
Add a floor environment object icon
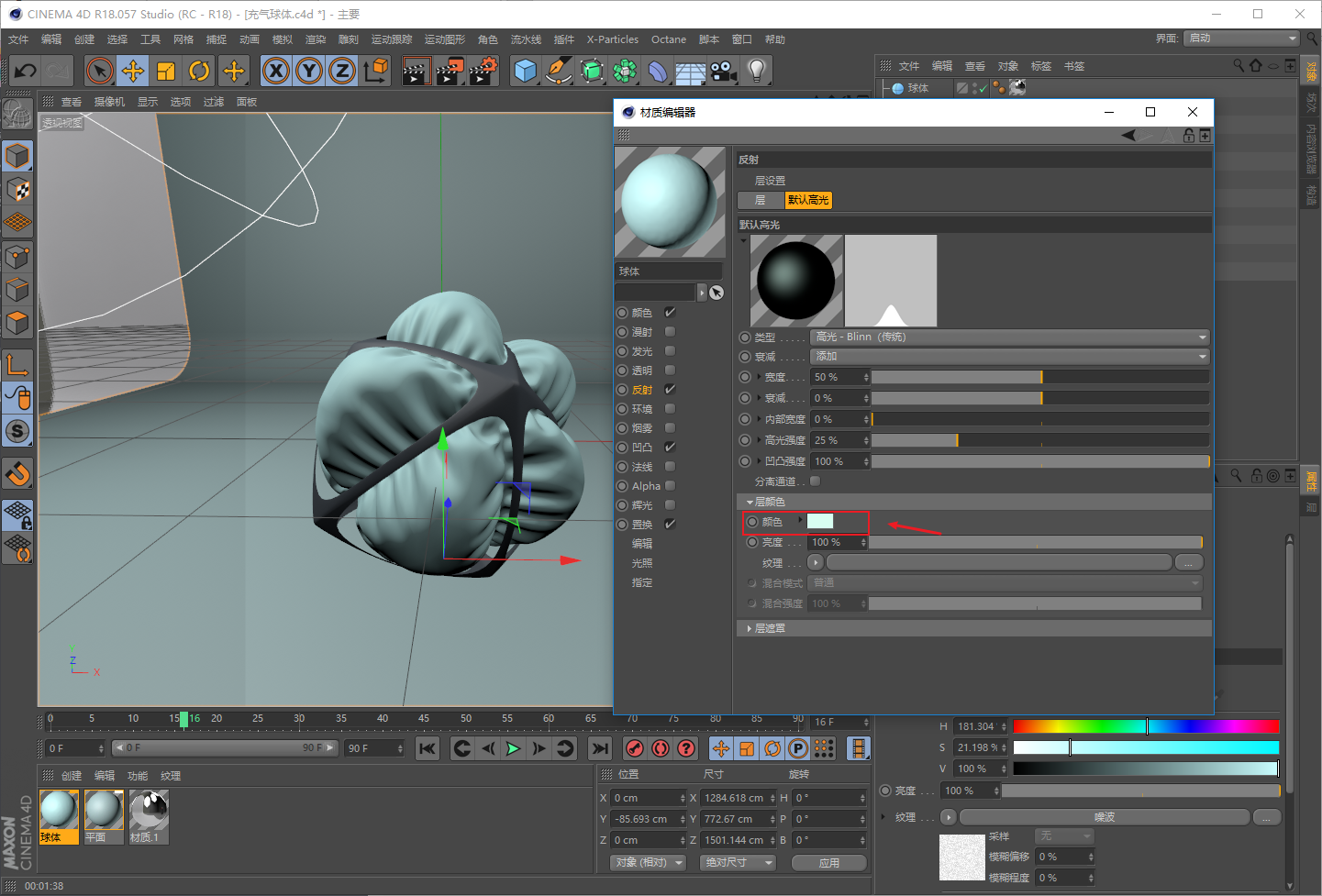pos(690,72)
